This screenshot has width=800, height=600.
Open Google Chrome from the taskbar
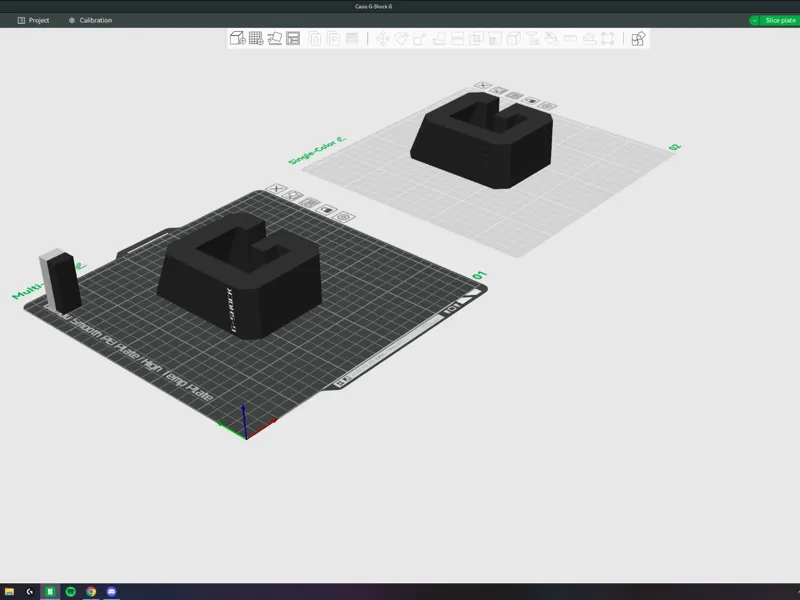(91, 592)
